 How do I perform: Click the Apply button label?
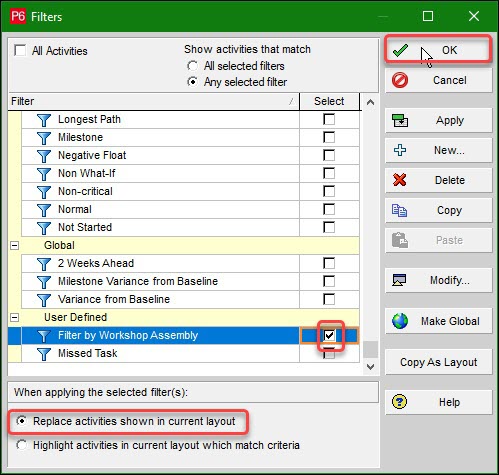450,120
